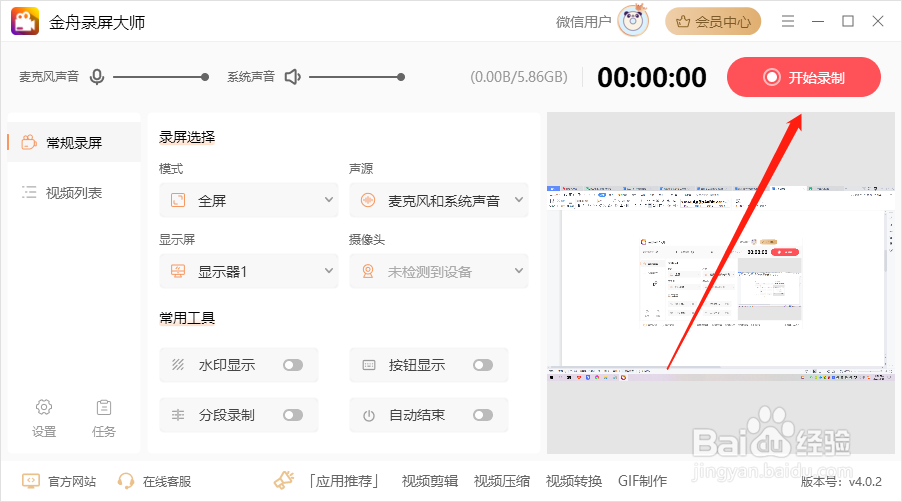The image size is (902, 502).
Task: Click the 全屏 mode icon
Action: pos(178,200)
